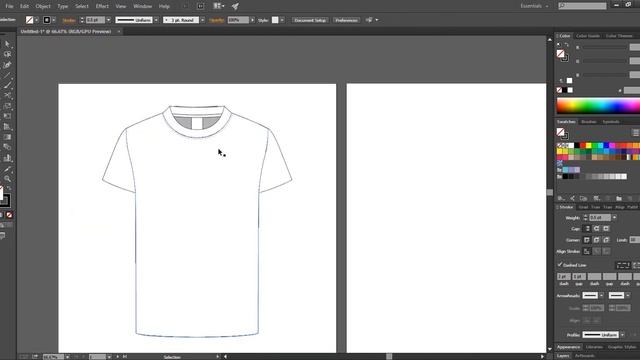The image size is (640, 360).
Task: Expand the Opacity arrow in control bar
Action: pyautogui.click(x=252, y=20)
